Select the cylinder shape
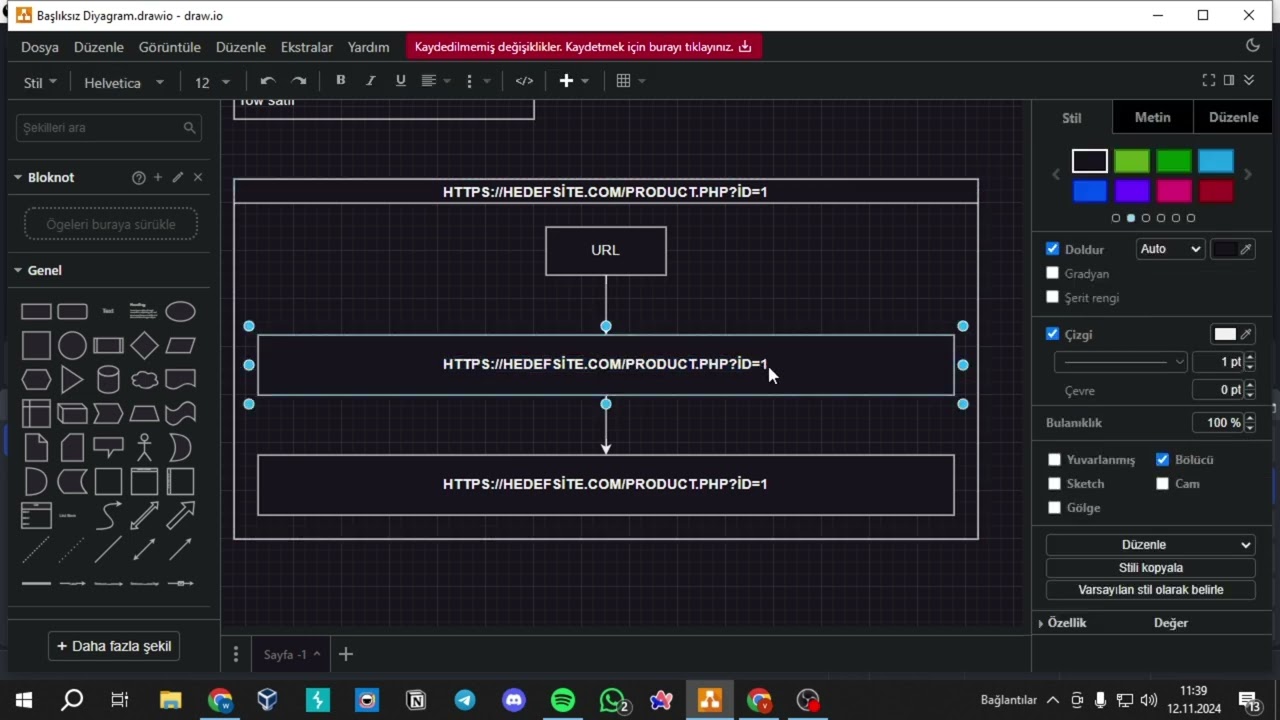 point(108,380)
